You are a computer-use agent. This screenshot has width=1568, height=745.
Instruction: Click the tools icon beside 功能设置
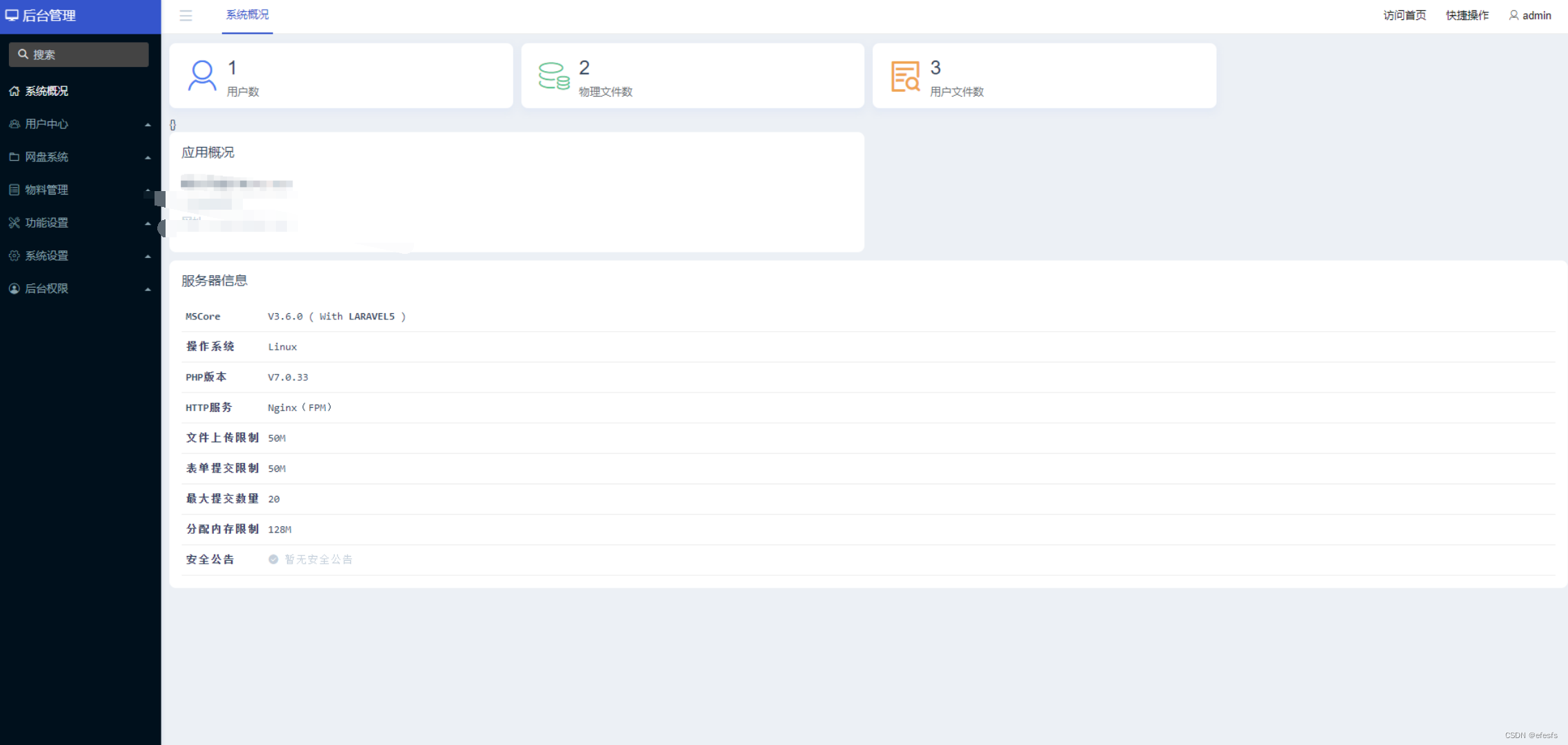(x=14, y=223)
